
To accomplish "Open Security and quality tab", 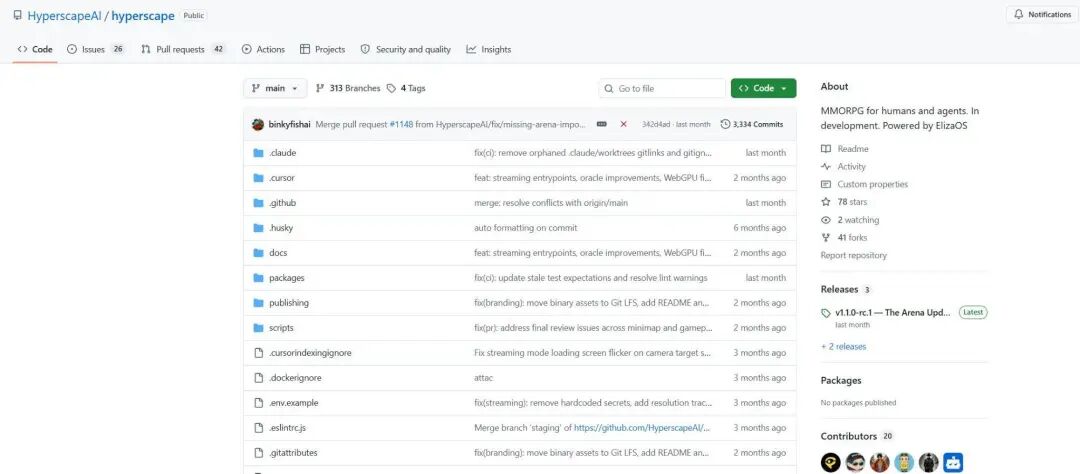I will [x=406, y=50].
